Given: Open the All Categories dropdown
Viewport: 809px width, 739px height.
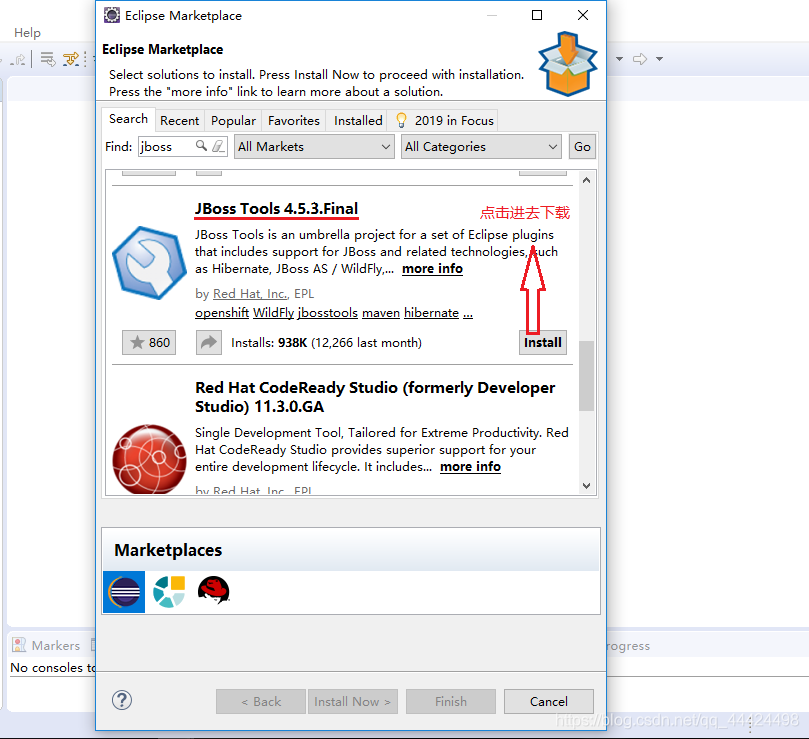Looking at the screenshot, I should click(x=481, y=147).
